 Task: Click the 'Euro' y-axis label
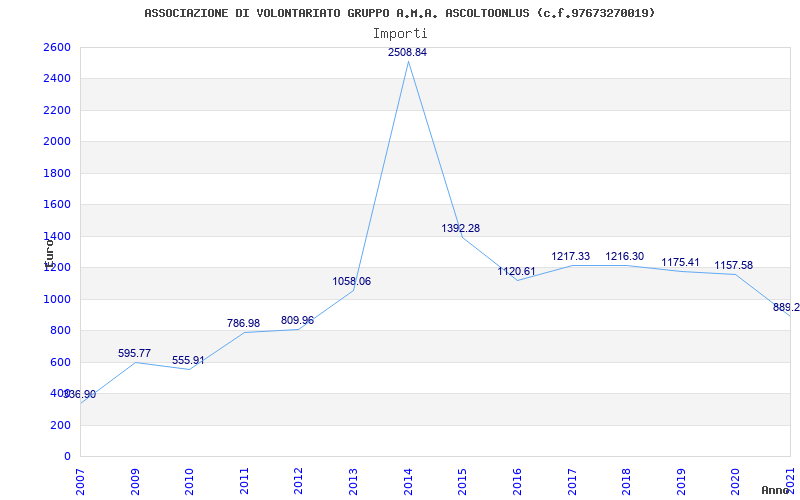click(49, 253)
